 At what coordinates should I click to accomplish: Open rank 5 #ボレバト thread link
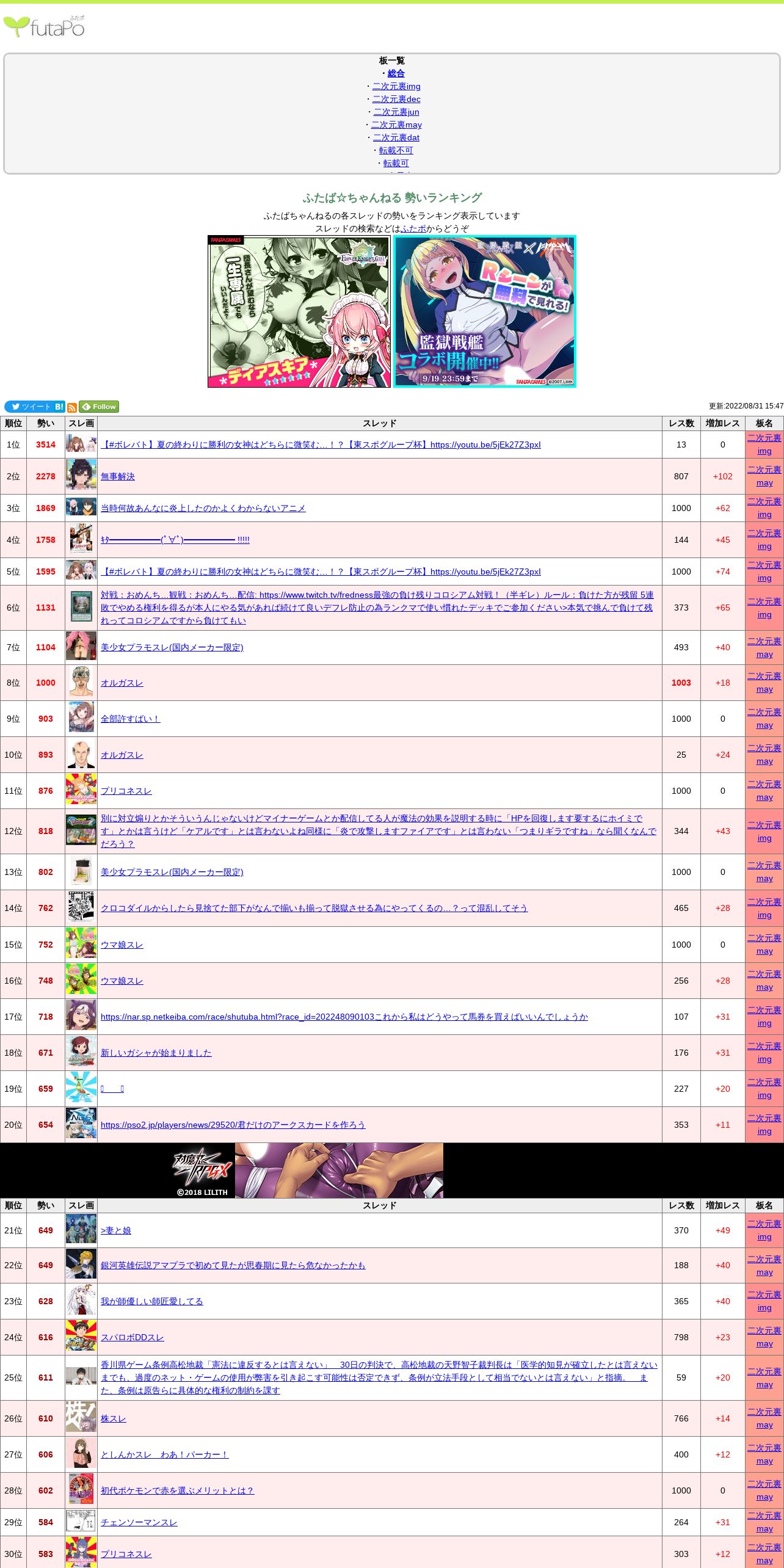pyautogui.click(x=321, y=572)
